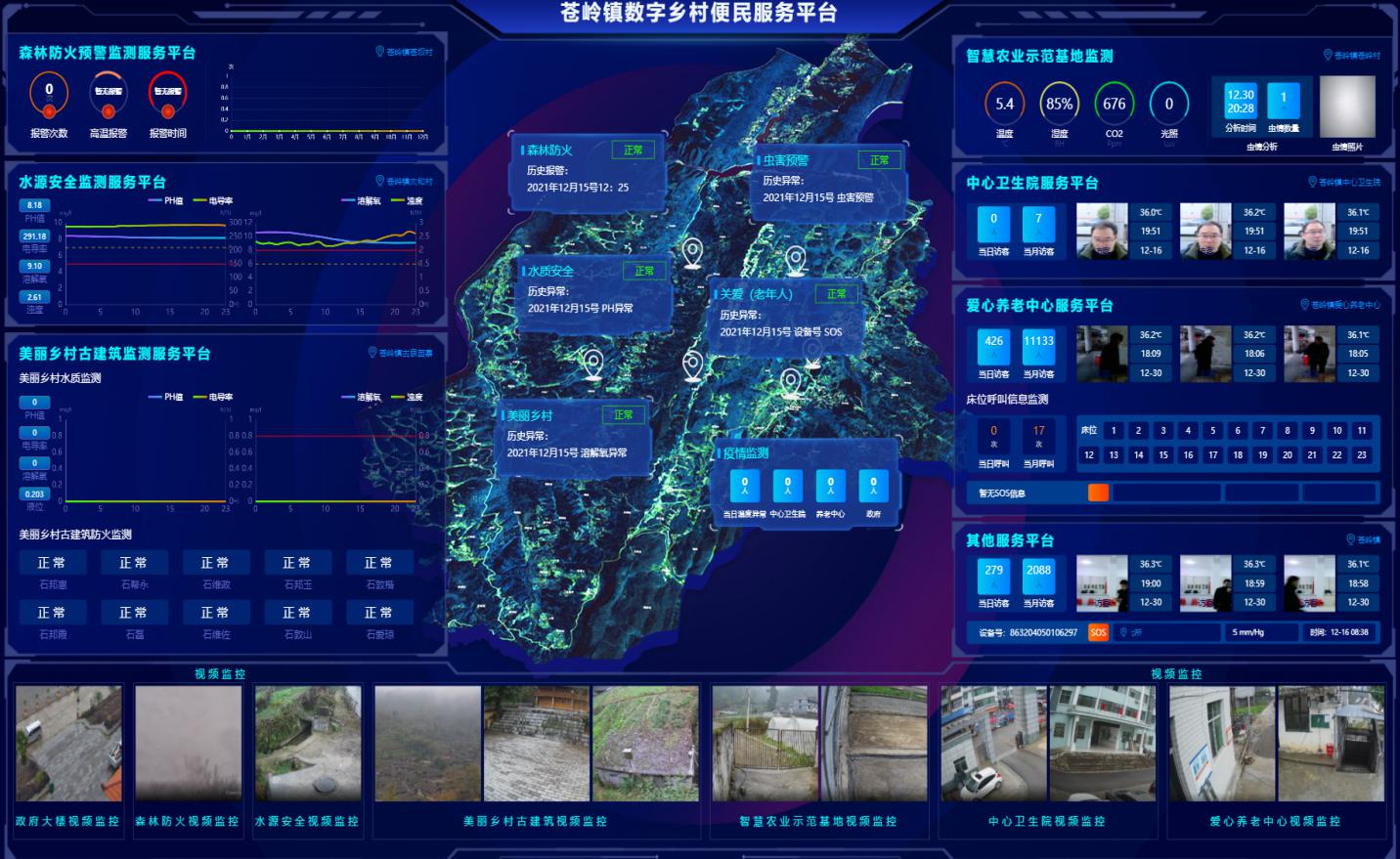This screenshot has height=859, width=1400.
Task: Click the 养老中心 count tile in 疫情监测
Action: pos(830,486)
